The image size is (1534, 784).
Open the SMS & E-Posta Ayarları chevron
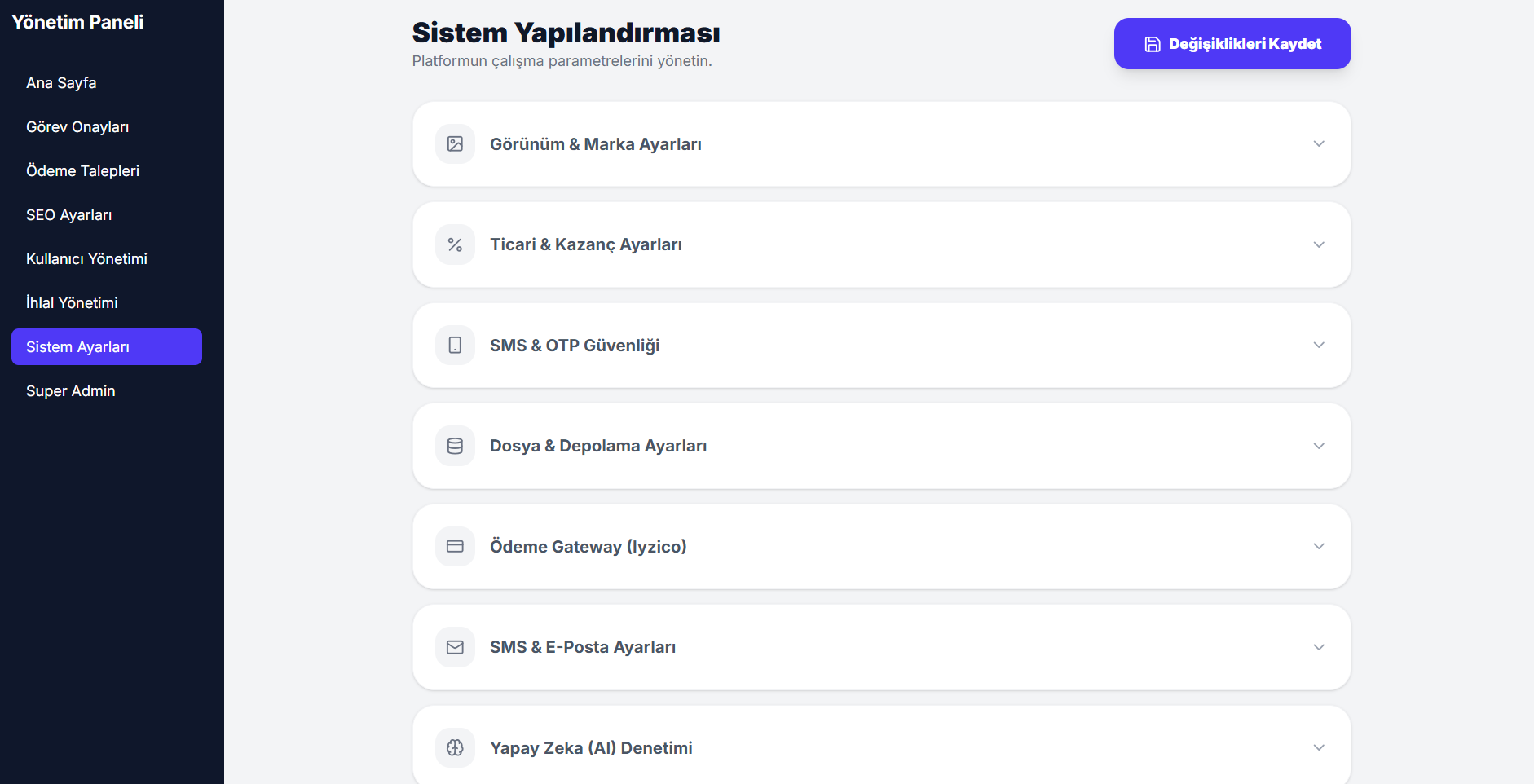pyautogui.click(x=1318, y=647)
